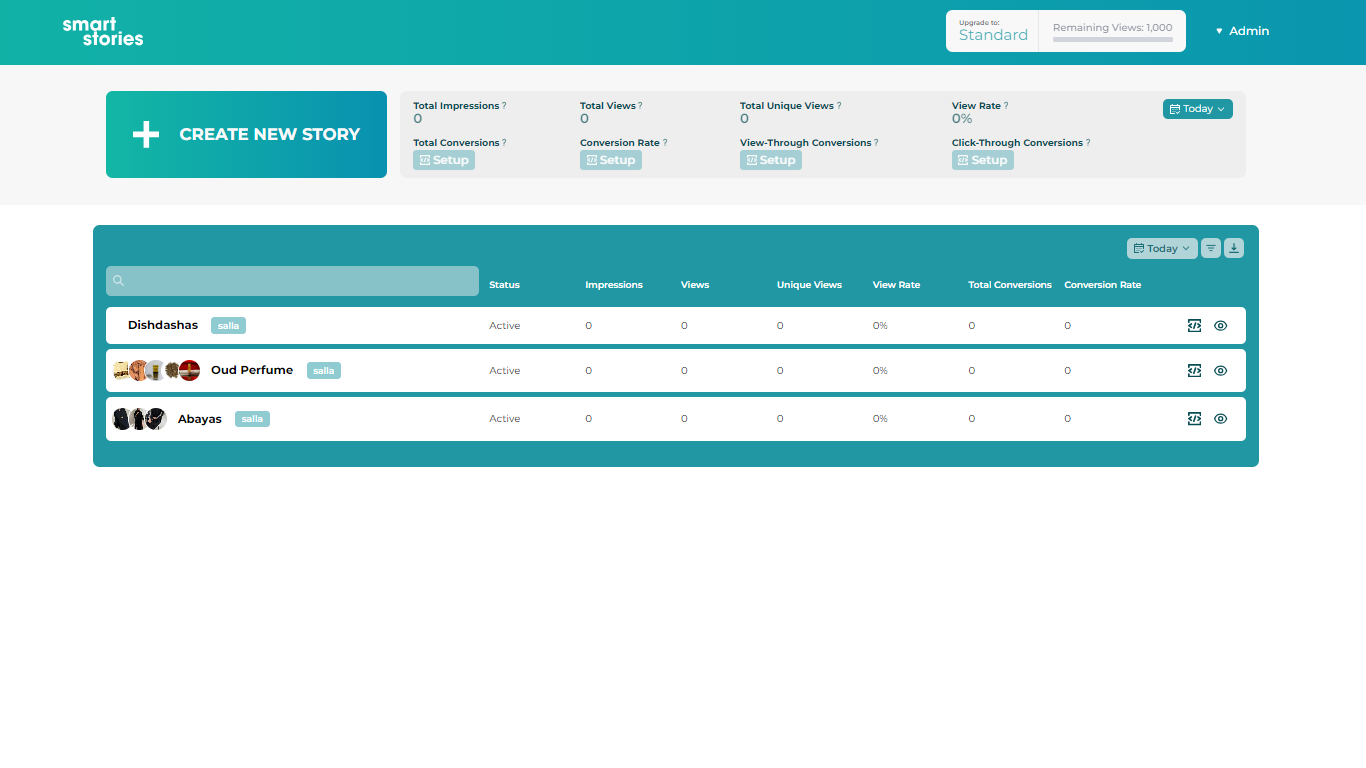The image size is (1366, 768).
Task: Click the Remaining Views progress bar
Action: click(1112, 40)
